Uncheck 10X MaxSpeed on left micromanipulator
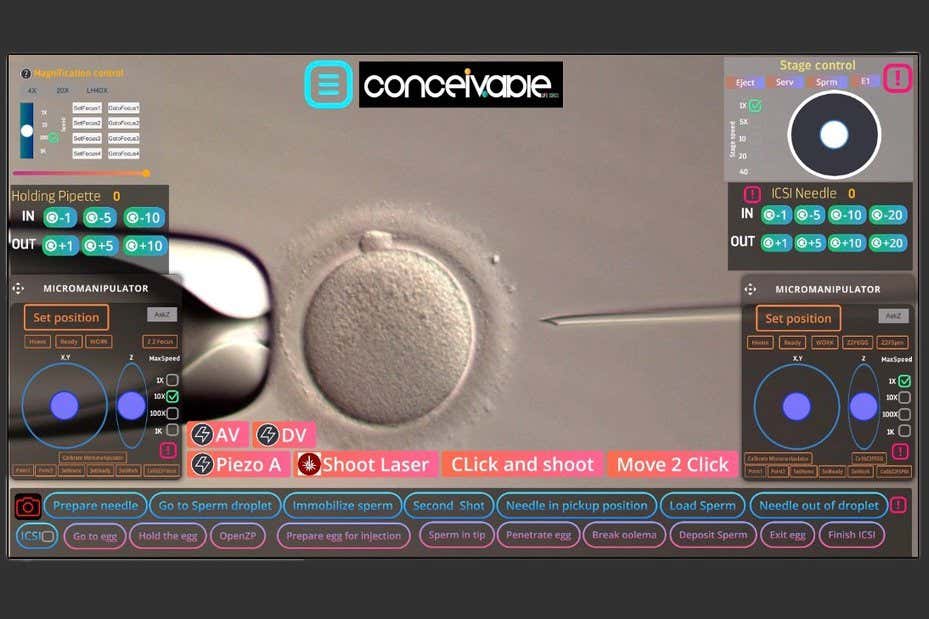Image resolution: width=929 pixels, height=619 pixels. pos(172,397)
